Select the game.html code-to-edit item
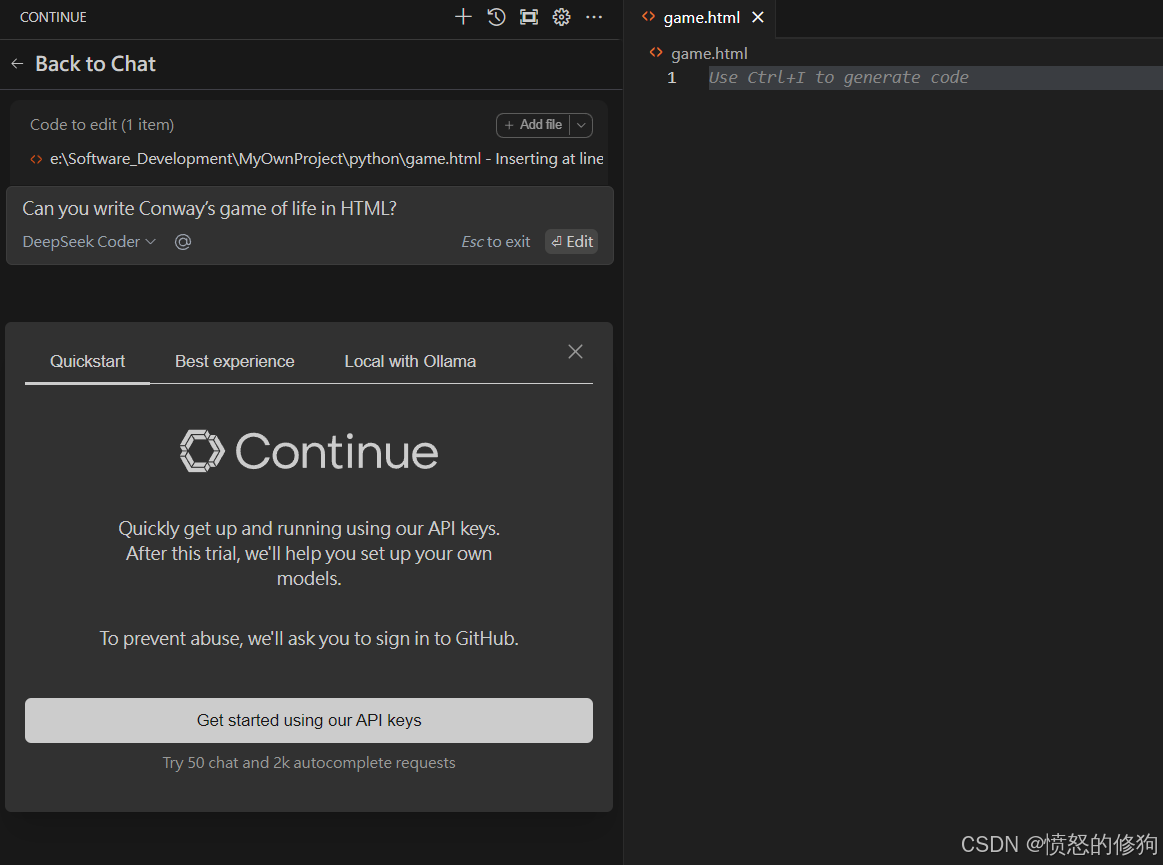This screenshot has width=1163, height=865. 317,159
